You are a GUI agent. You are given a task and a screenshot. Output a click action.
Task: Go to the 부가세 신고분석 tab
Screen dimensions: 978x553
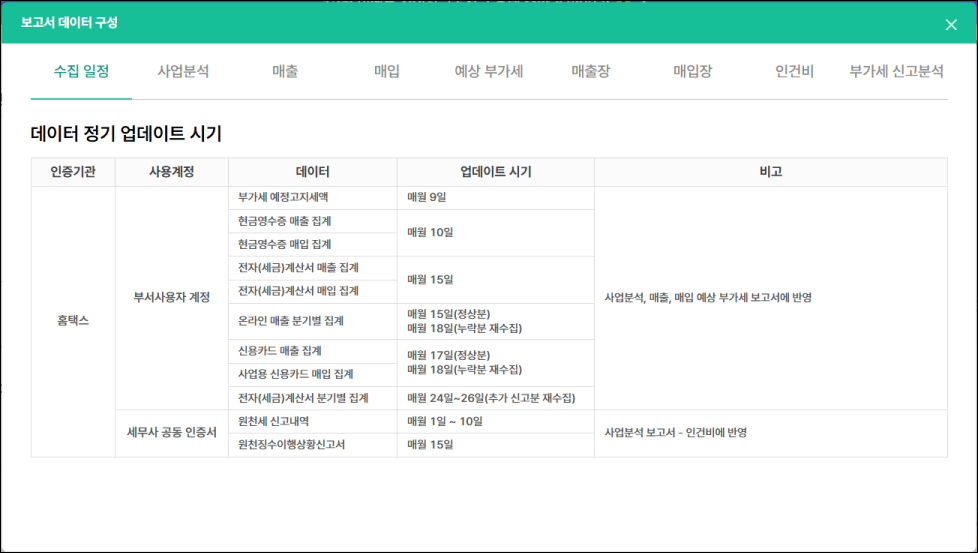coord(896,72)
